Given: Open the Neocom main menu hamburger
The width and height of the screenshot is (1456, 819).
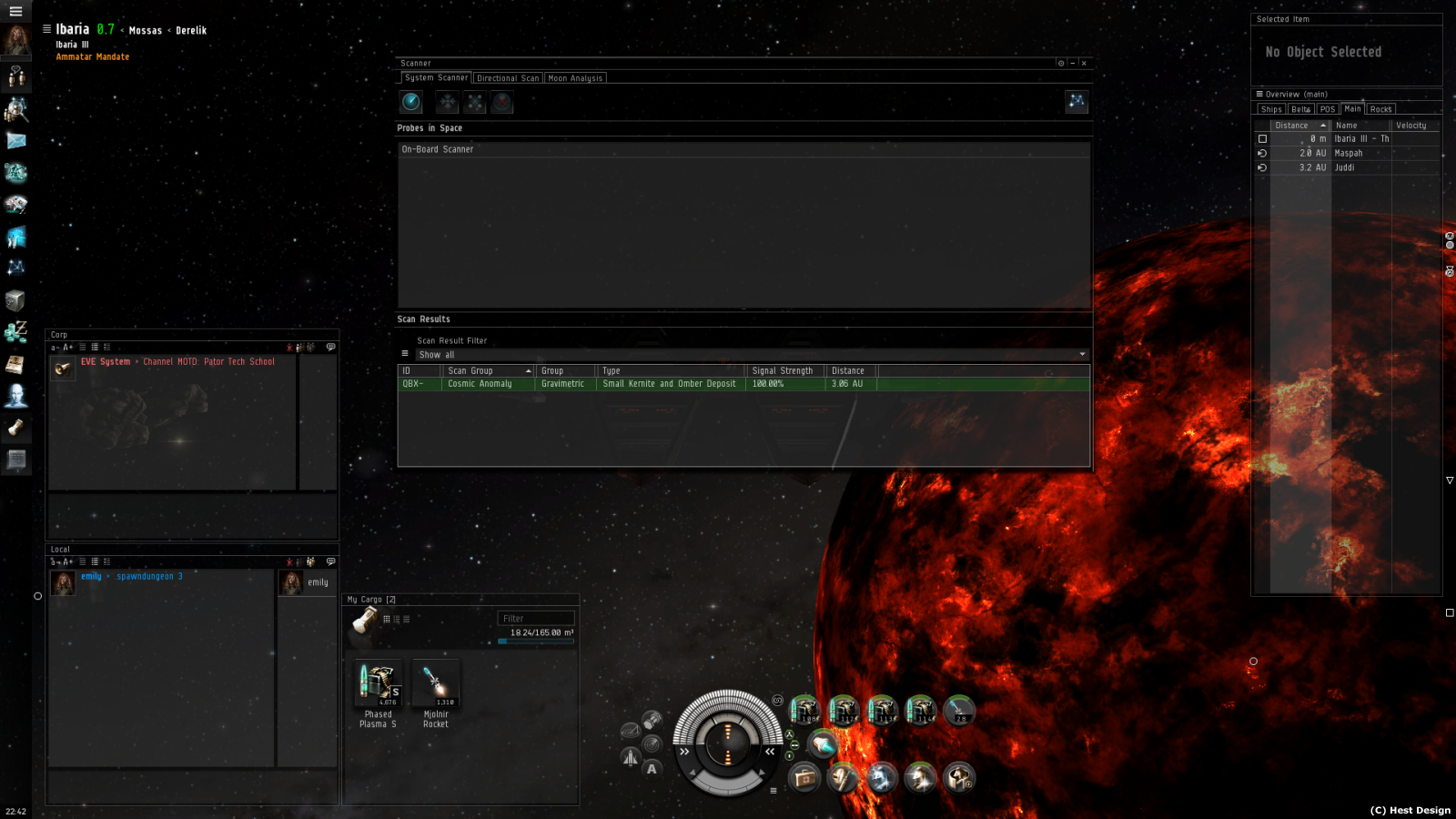Looking at the screenshot, I should 15,11.
